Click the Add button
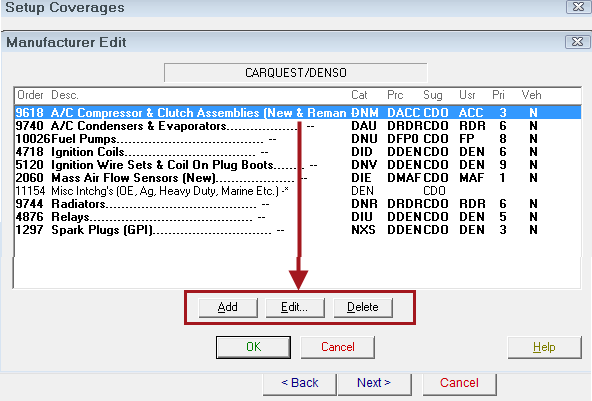Image resolution: width=592 pixels, height=401 pixels. pos(228,307)
